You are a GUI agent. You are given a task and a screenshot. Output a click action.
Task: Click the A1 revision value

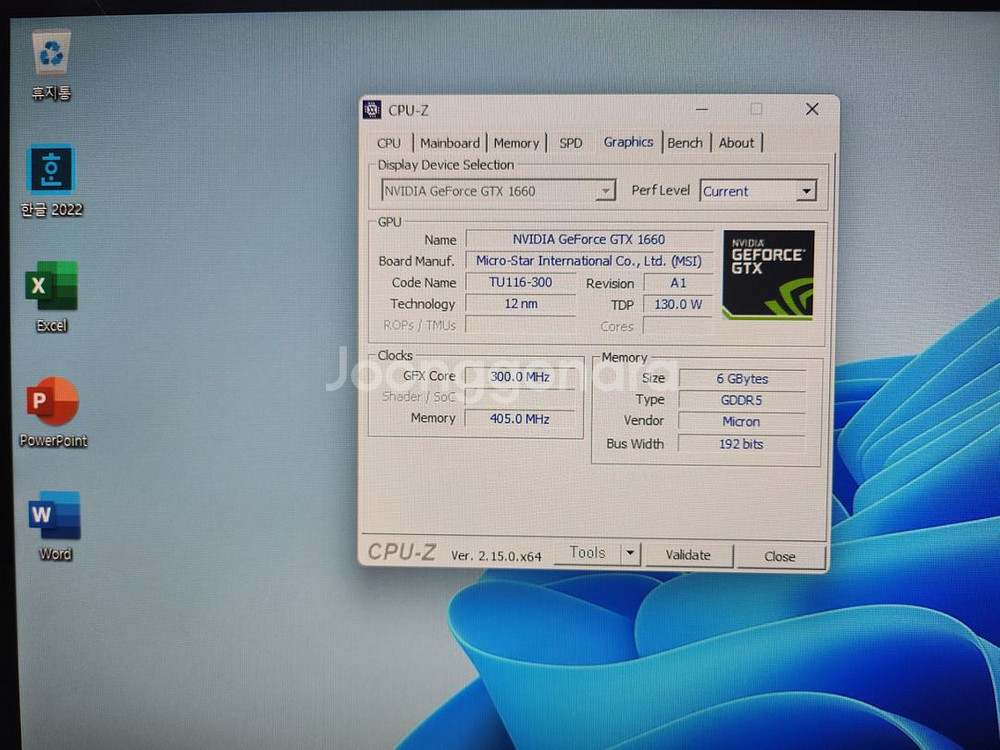[x=679, y=283]
